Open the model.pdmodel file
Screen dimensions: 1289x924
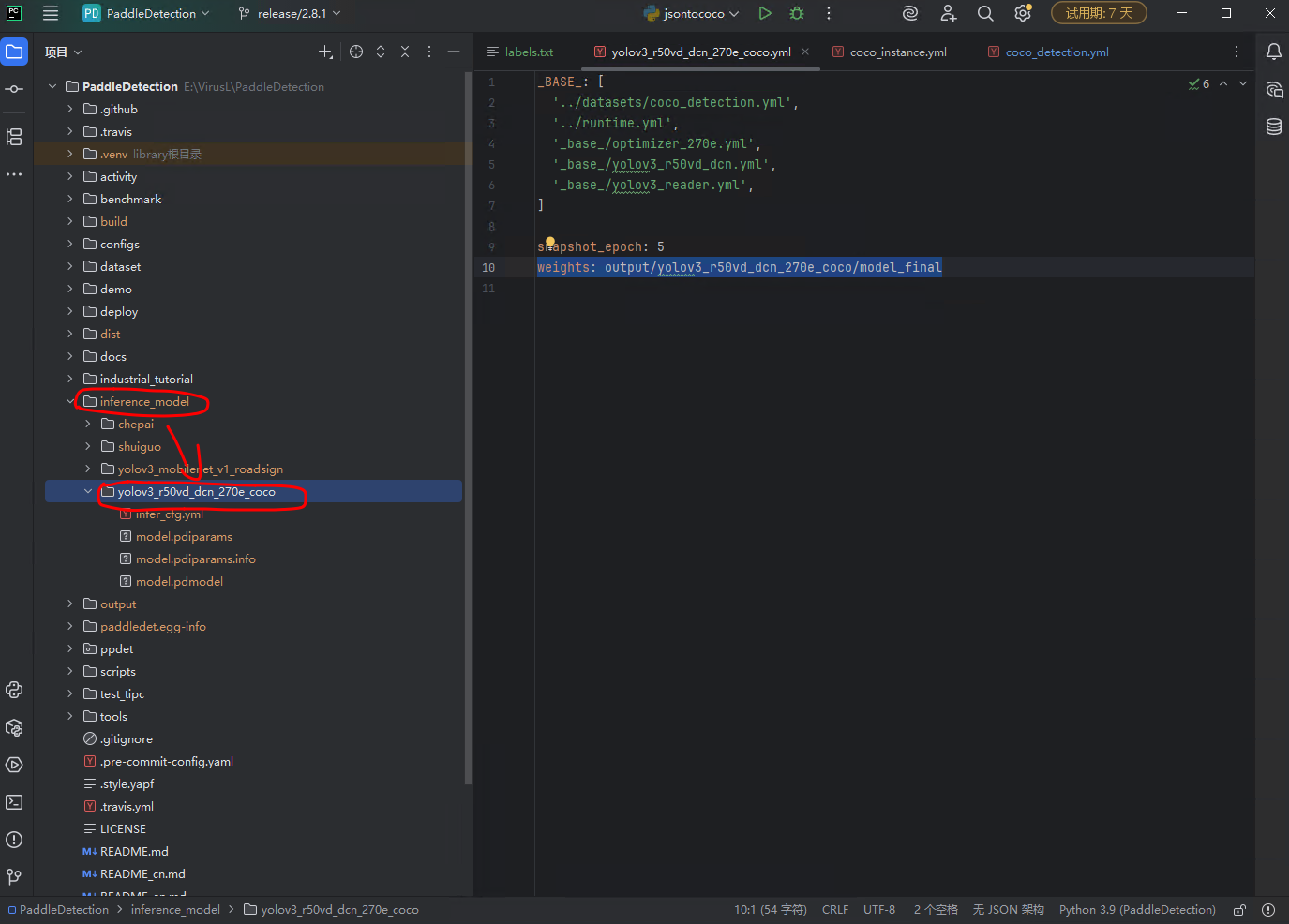(x=179, y=582)
